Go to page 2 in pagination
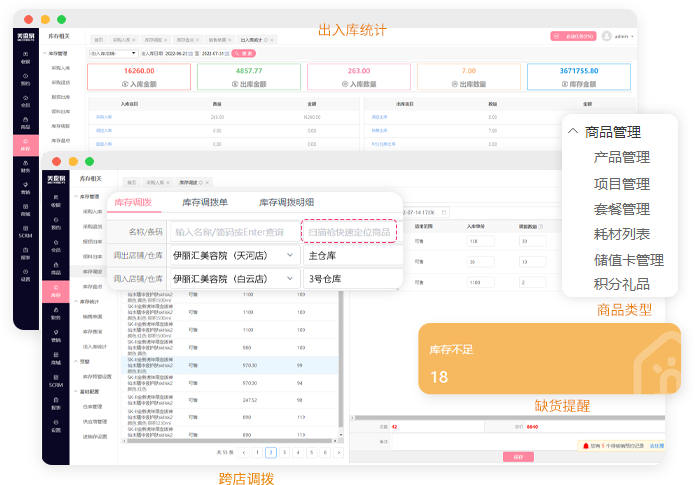This screenshot has width=695, height=485. [x=271, y=452]
